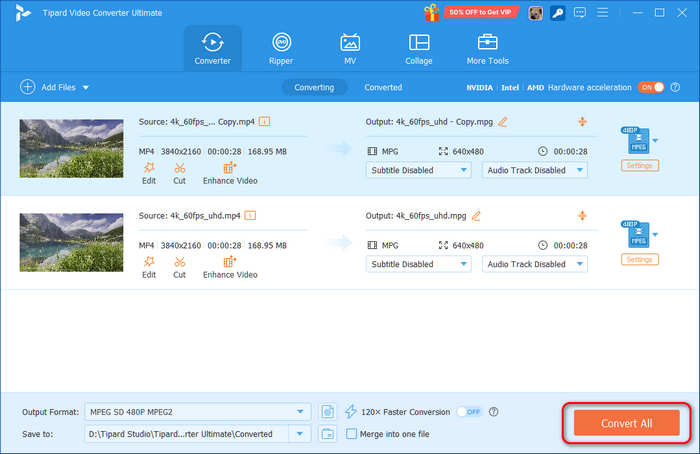Click NVIDIA acceleration label
Screen dimensions: 700x454
[479, 87]
